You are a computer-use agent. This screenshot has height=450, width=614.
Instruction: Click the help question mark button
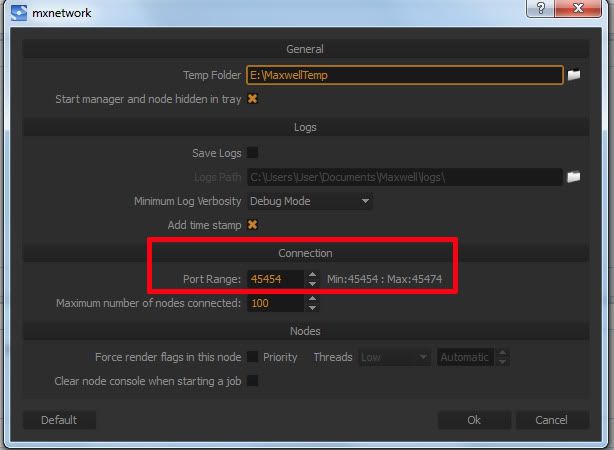pos(540,9)
